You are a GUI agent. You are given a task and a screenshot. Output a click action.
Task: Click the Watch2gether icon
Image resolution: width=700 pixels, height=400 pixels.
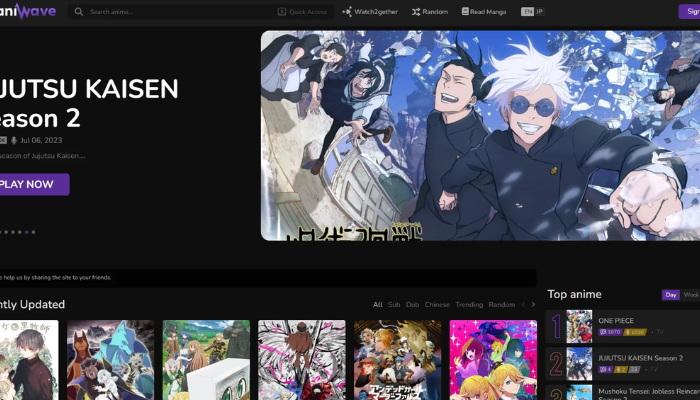[x=347, y=12]
